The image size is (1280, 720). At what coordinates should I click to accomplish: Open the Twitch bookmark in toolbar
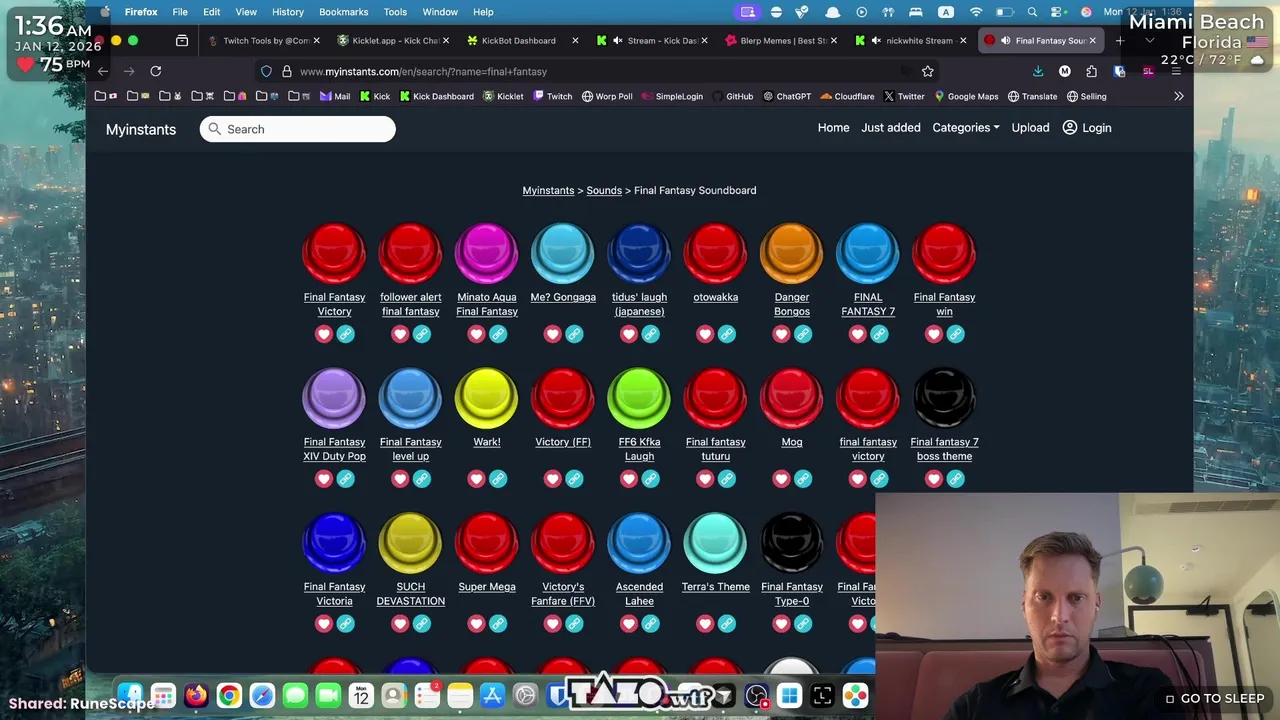pyautogui.click(x=552, y=96)
